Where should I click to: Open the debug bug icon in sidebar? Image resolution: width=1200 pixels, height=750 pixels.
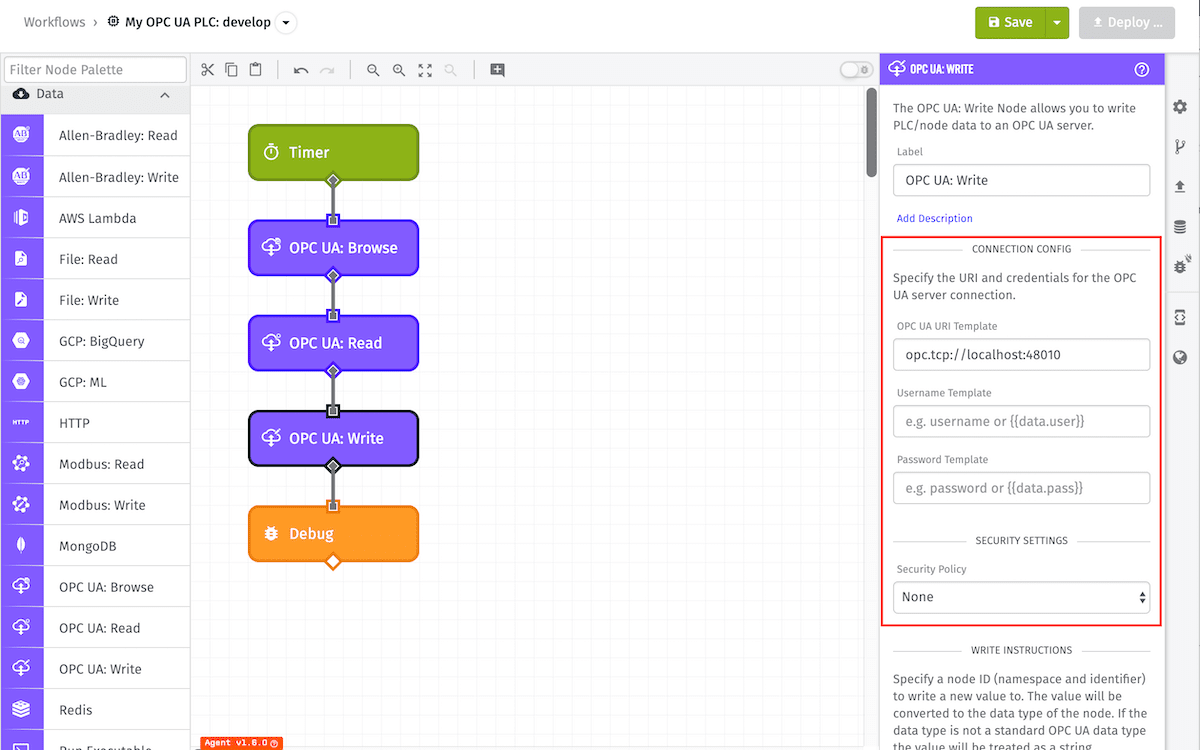[1180, 266]
